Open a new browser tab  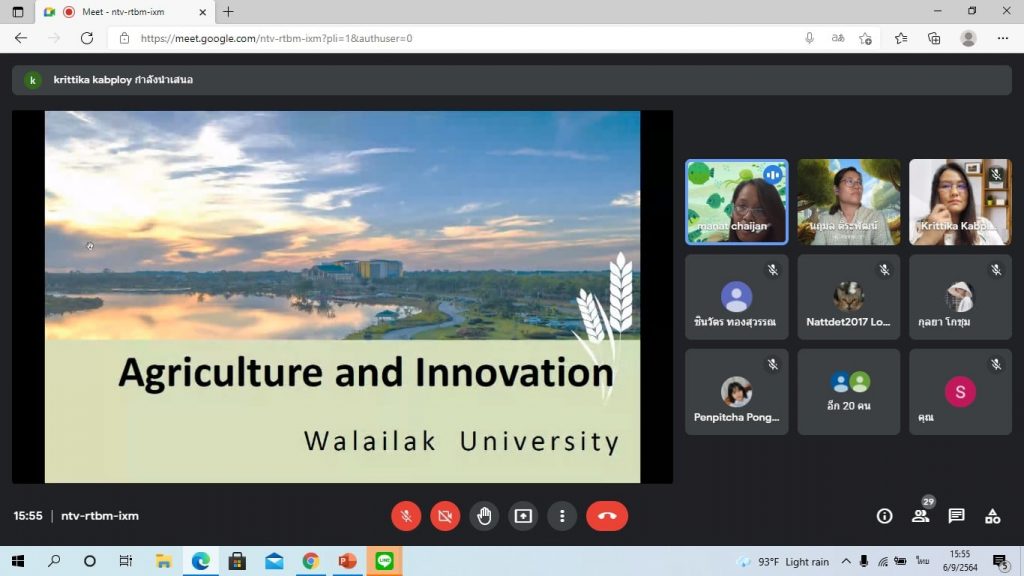(x=228, y=12)
